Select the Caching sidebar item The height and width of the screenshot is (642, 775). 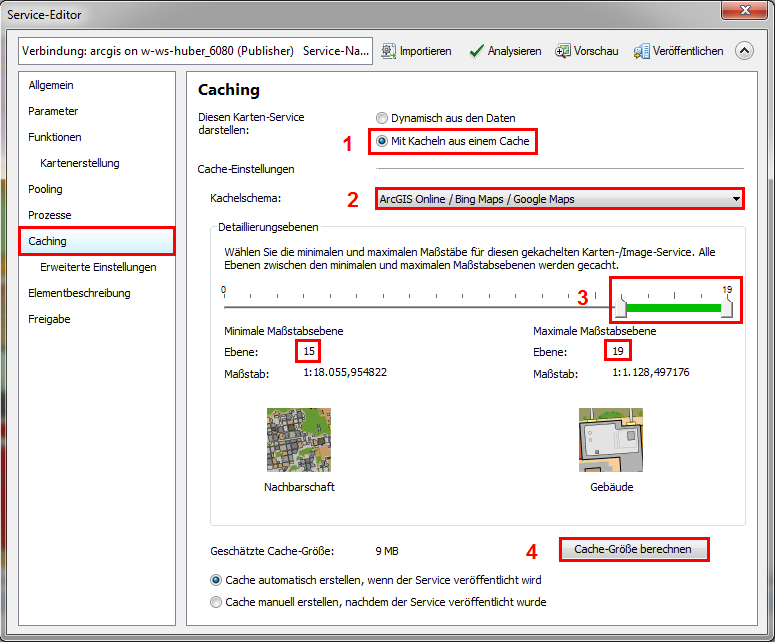coord(97,241)
